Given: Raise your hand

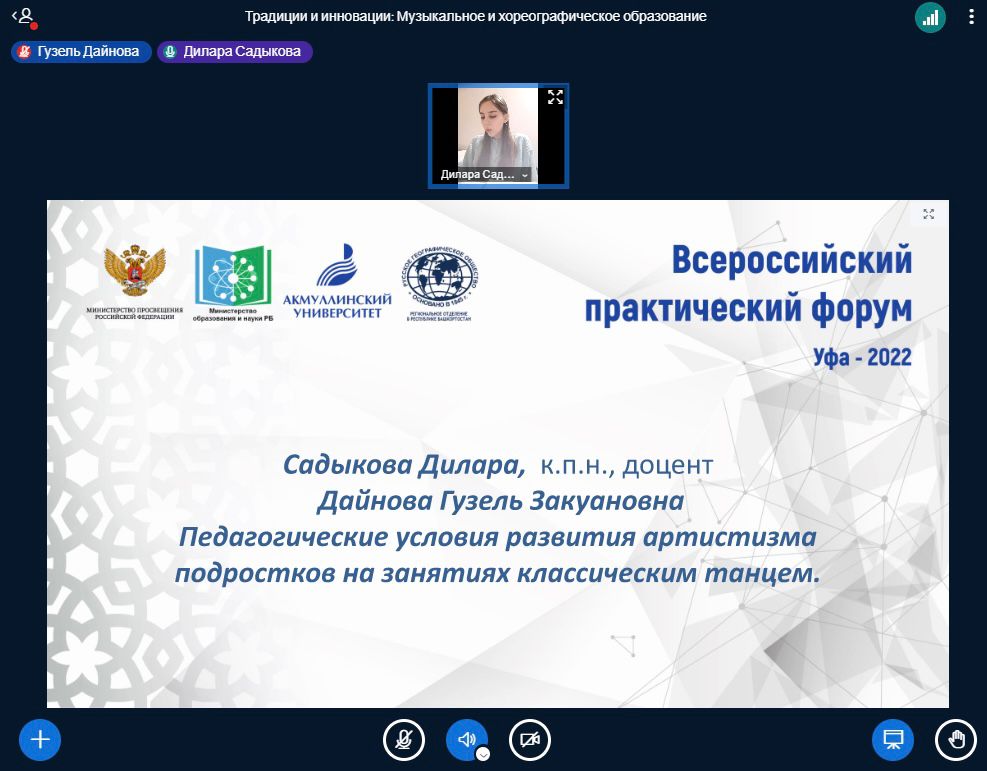Looking at the screenshot, I should pos(955,740).
